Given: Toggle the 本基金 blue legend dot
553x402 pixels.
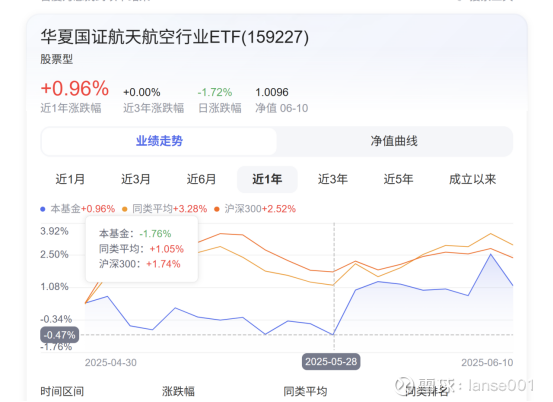Looking at the screenshot, I should 43,209.
